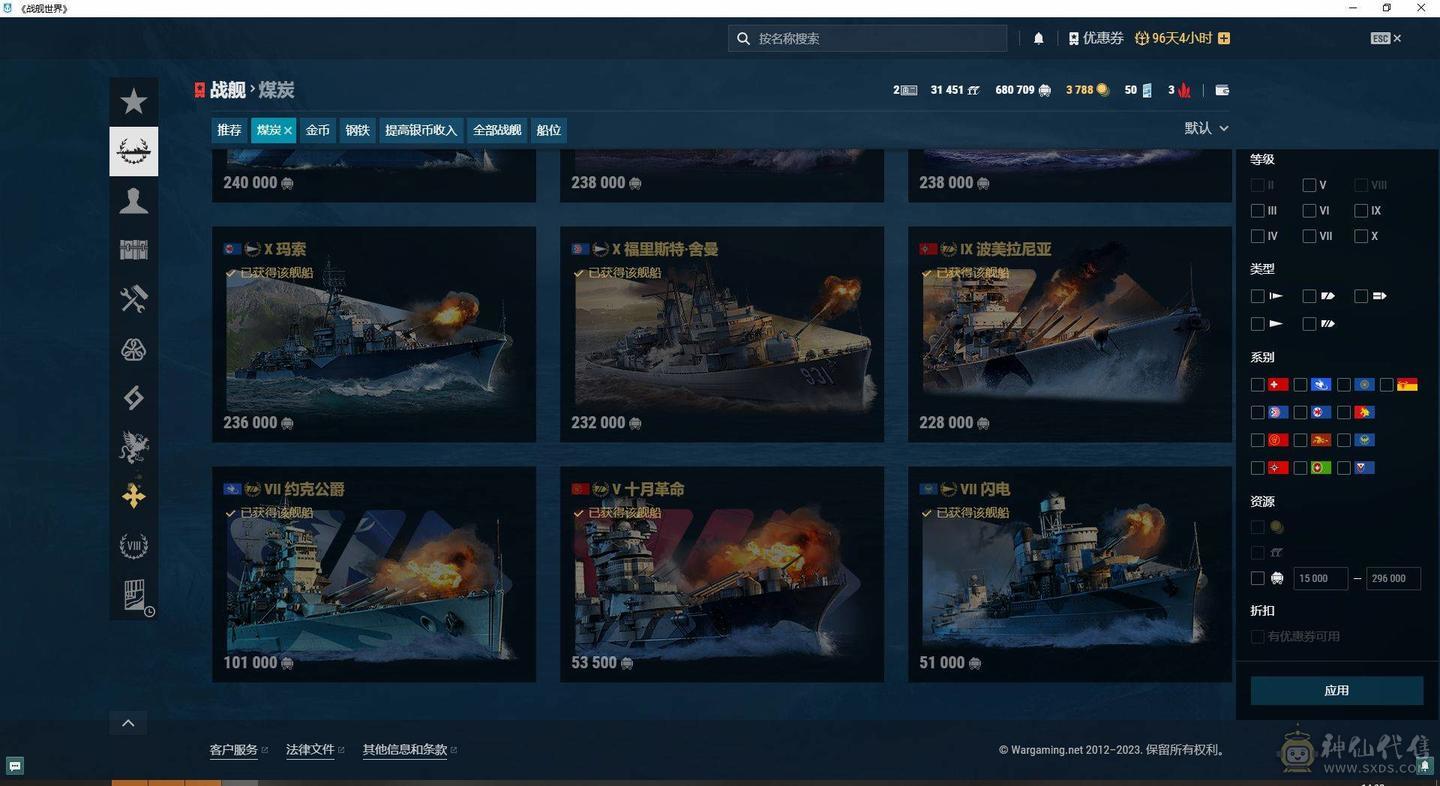Click the chat icon at bottom left
This screenshot has height=786, width=1440.
[15, 766]
